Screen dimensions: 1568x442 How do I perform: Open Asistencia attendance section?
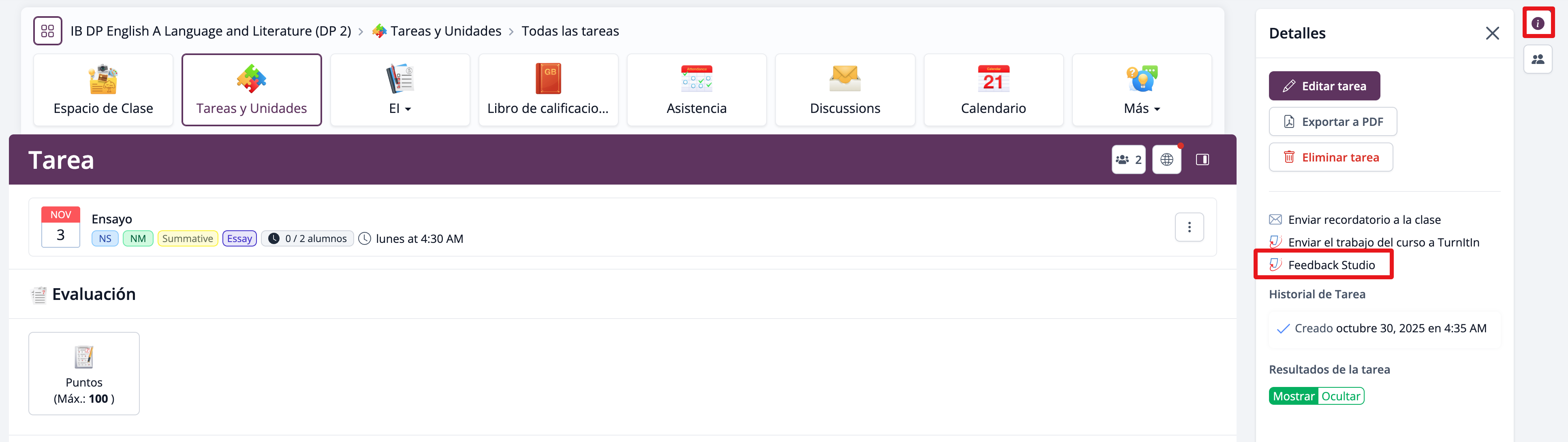coord(696,90)
